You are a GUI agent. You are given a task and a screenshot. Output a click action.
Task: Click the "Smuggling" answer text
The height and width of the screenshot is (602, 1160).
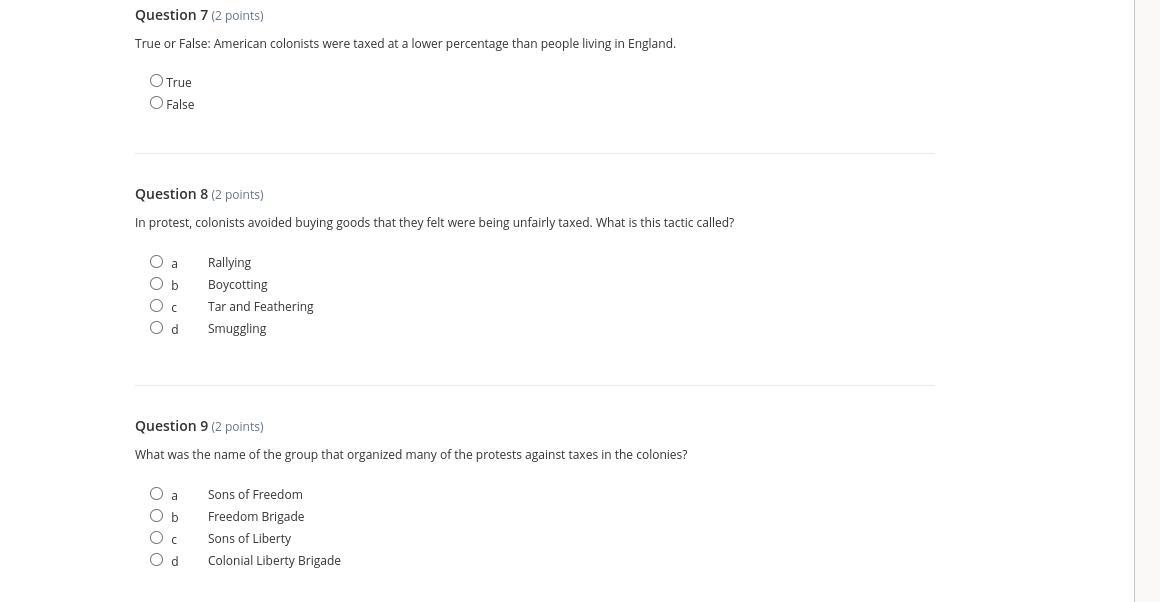pos(237,329)
